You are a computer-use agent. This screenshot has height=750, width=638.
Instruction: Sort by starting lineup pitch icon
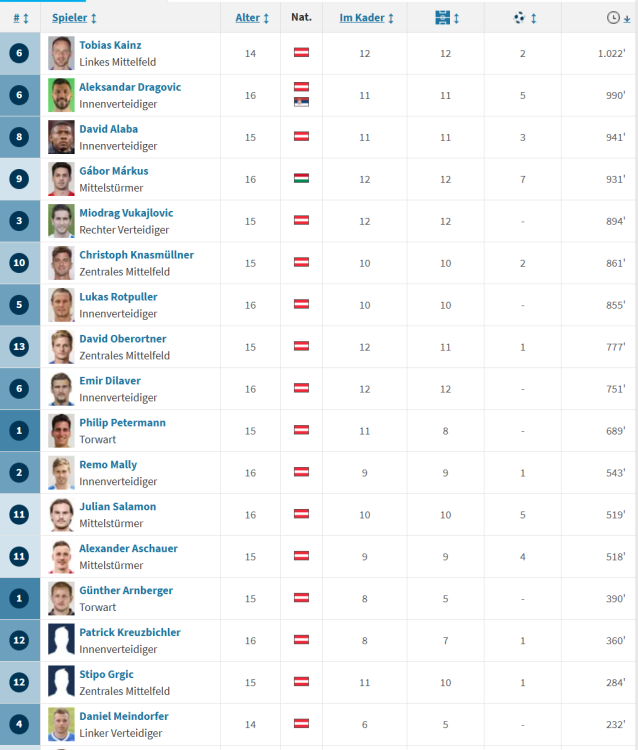444,18
